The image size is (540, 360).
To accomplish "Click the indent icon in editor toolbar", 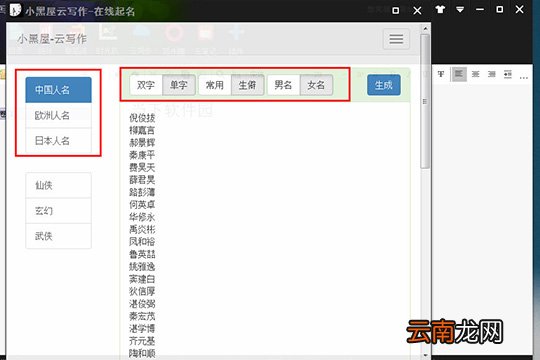I will [508, 74].
